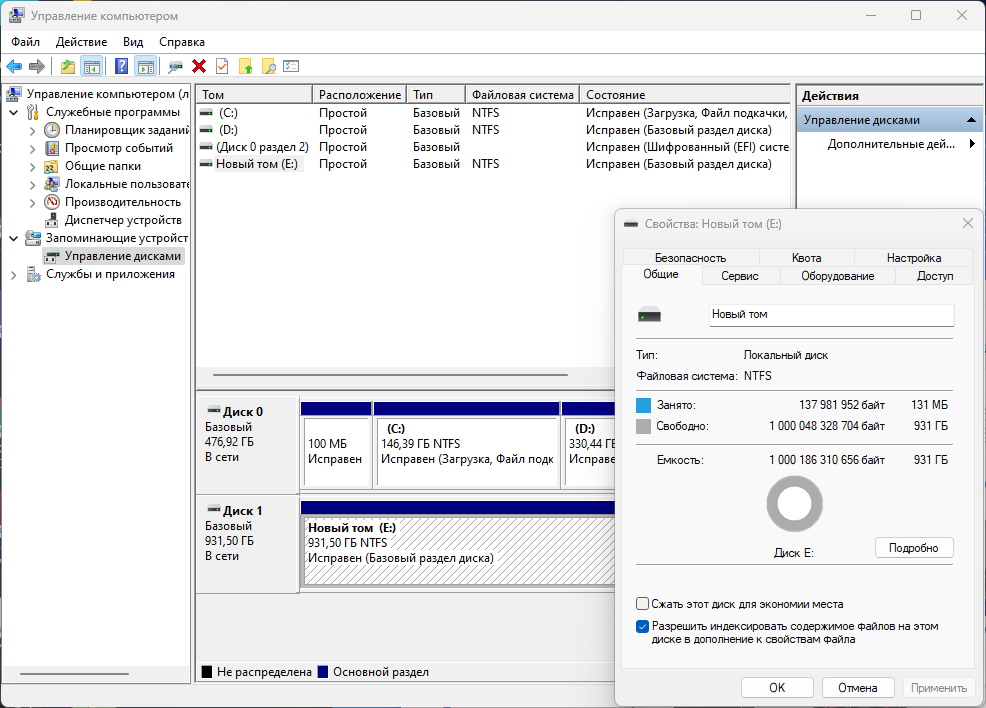The height and width of the screenshot is (708, 986).
Task: Click the blue Back arrow in toolbar
Action: coord(14,66)
